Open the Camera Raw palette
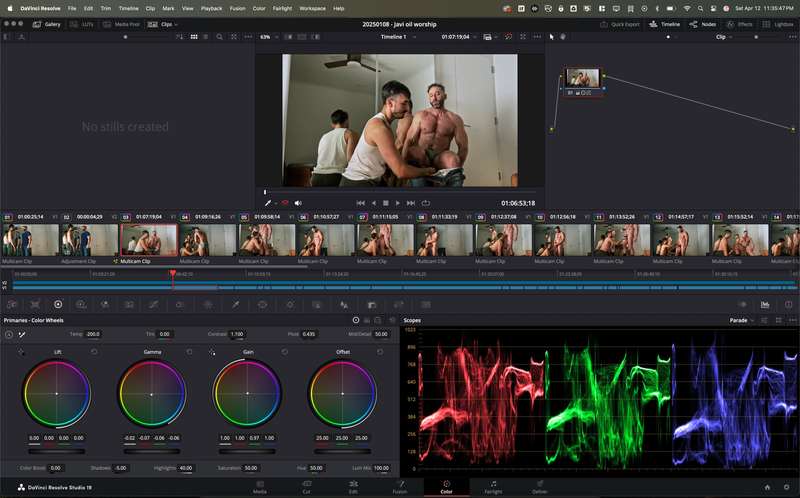The width and height of the screenshot is (800, 498). point(12,305)
